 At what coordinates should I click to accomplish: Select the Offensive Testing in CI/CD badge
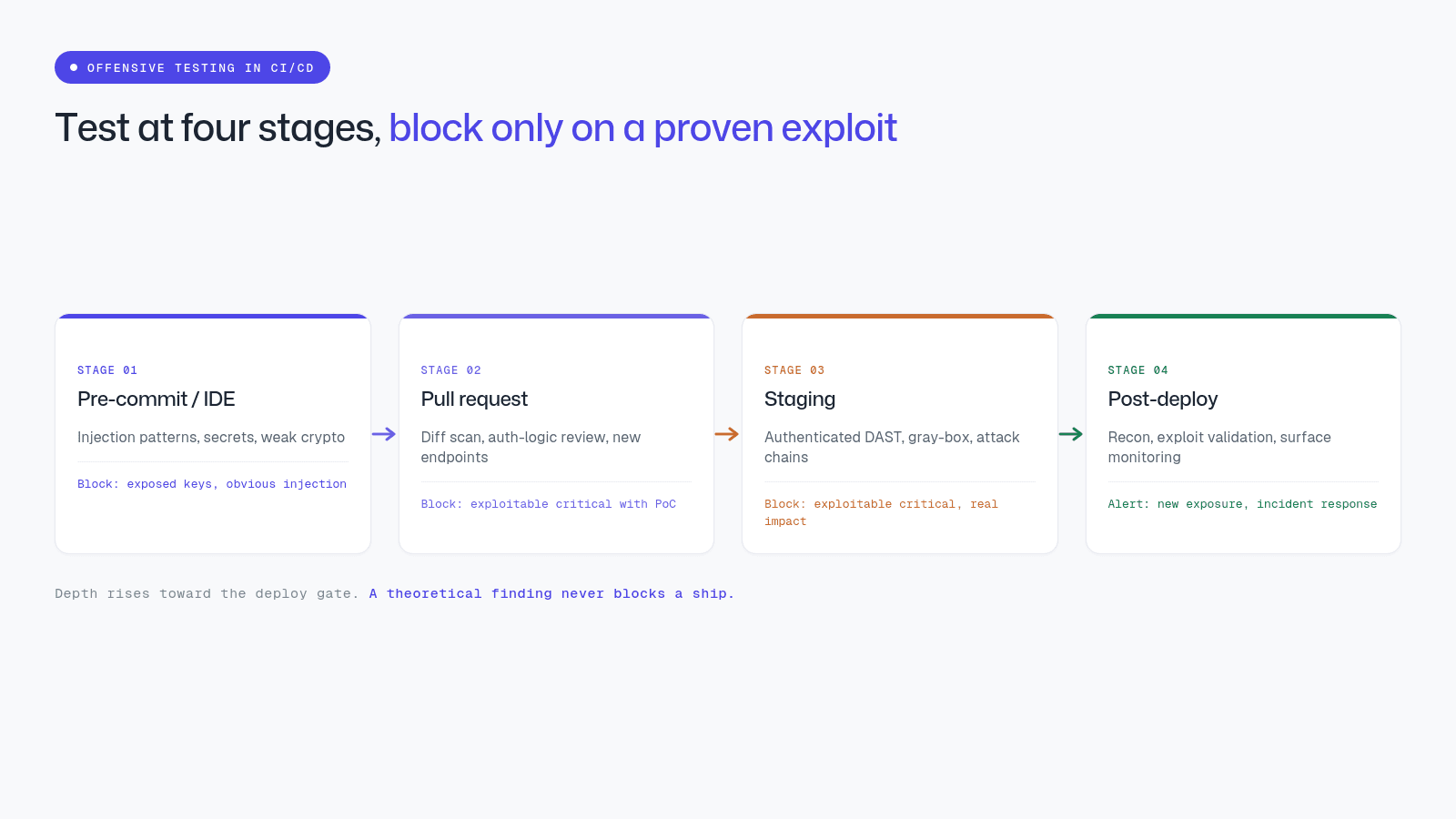pyautogui.click(x=192, y=67)
